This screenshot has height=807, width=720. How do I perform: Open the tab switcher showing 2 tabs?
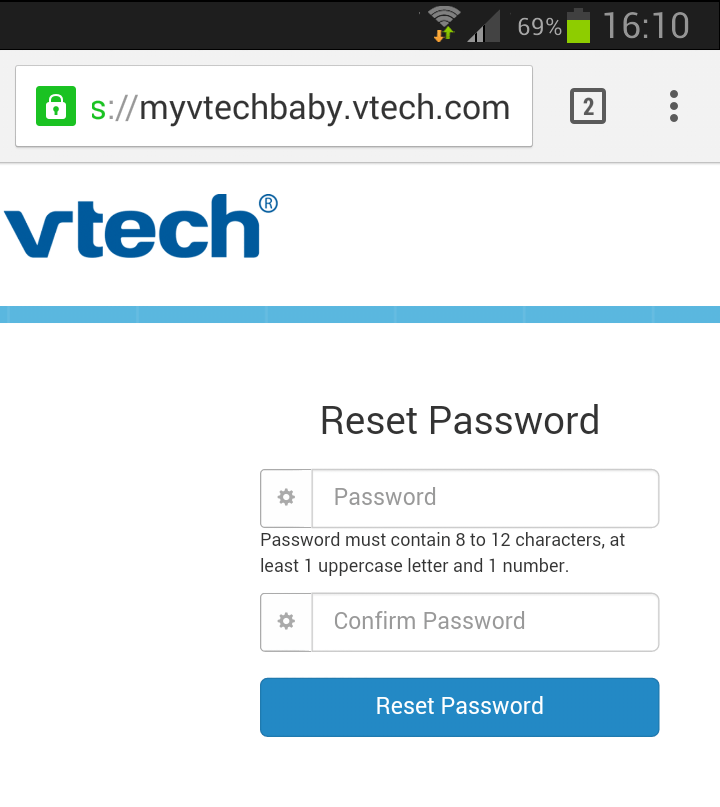[x=588, y=105]
